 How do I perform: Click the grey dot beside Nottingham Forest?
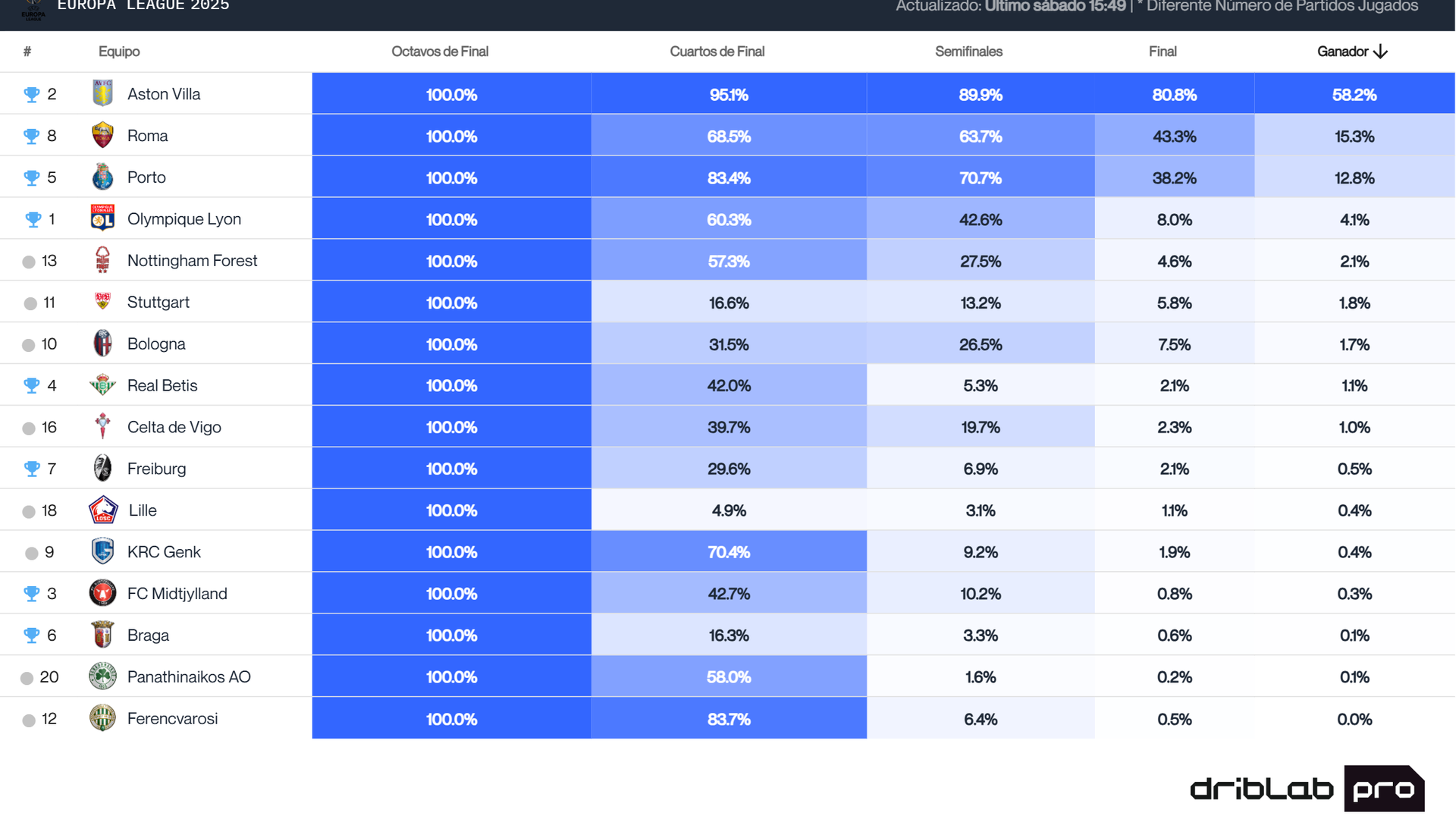tap(29, 262)
